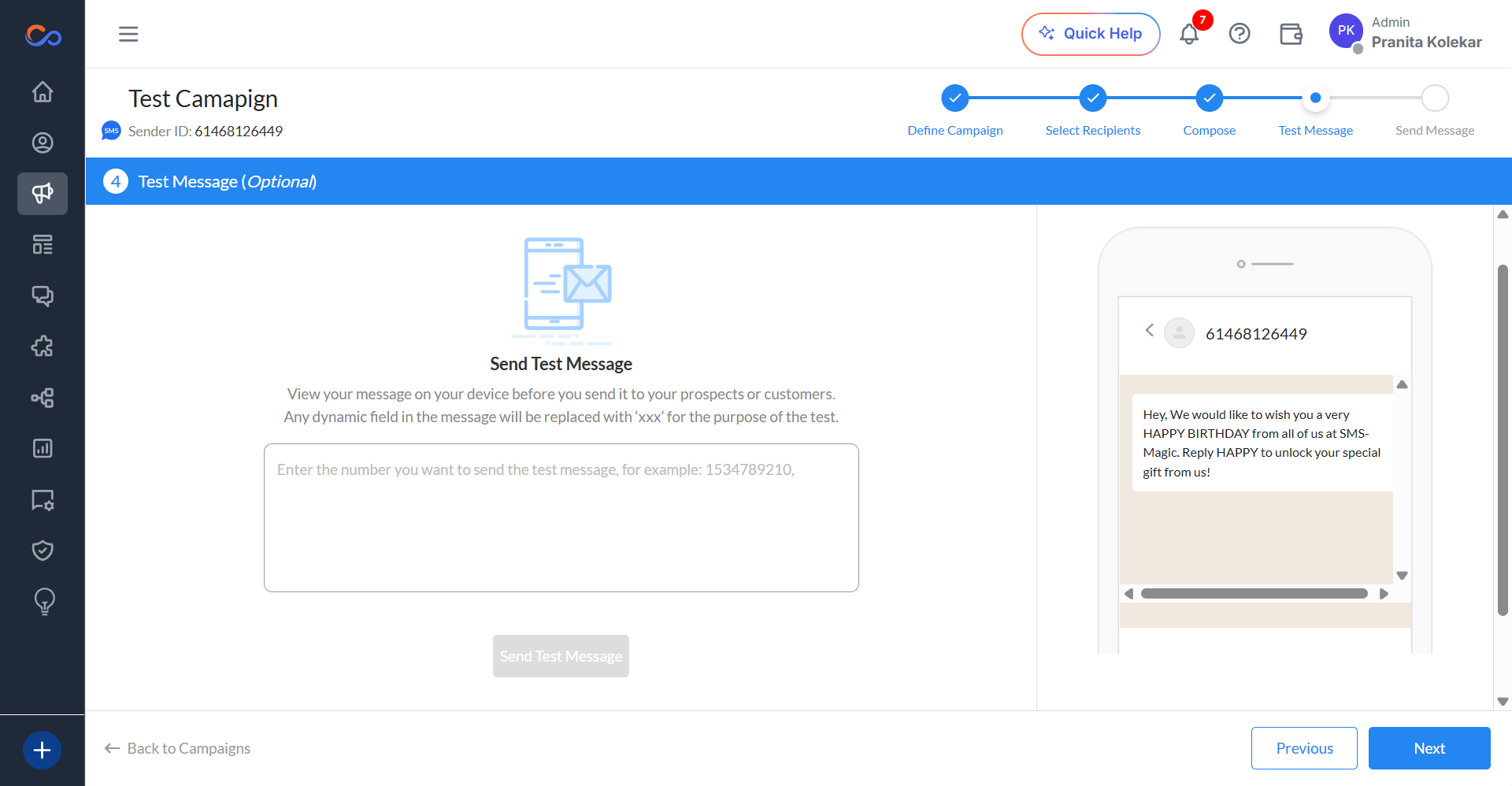Open the contacts profile sidebar icon
This screenshot has height=786, width=1512.
coord(43,143)
